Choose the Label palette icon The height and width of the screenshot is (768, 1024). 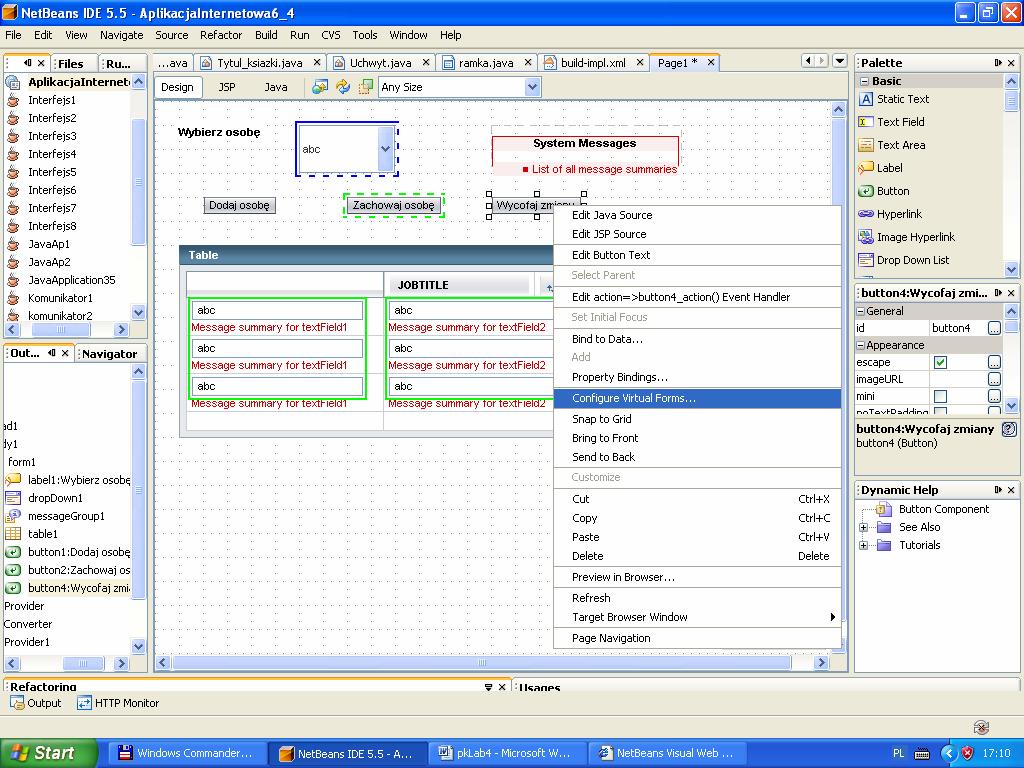point(865,168)
